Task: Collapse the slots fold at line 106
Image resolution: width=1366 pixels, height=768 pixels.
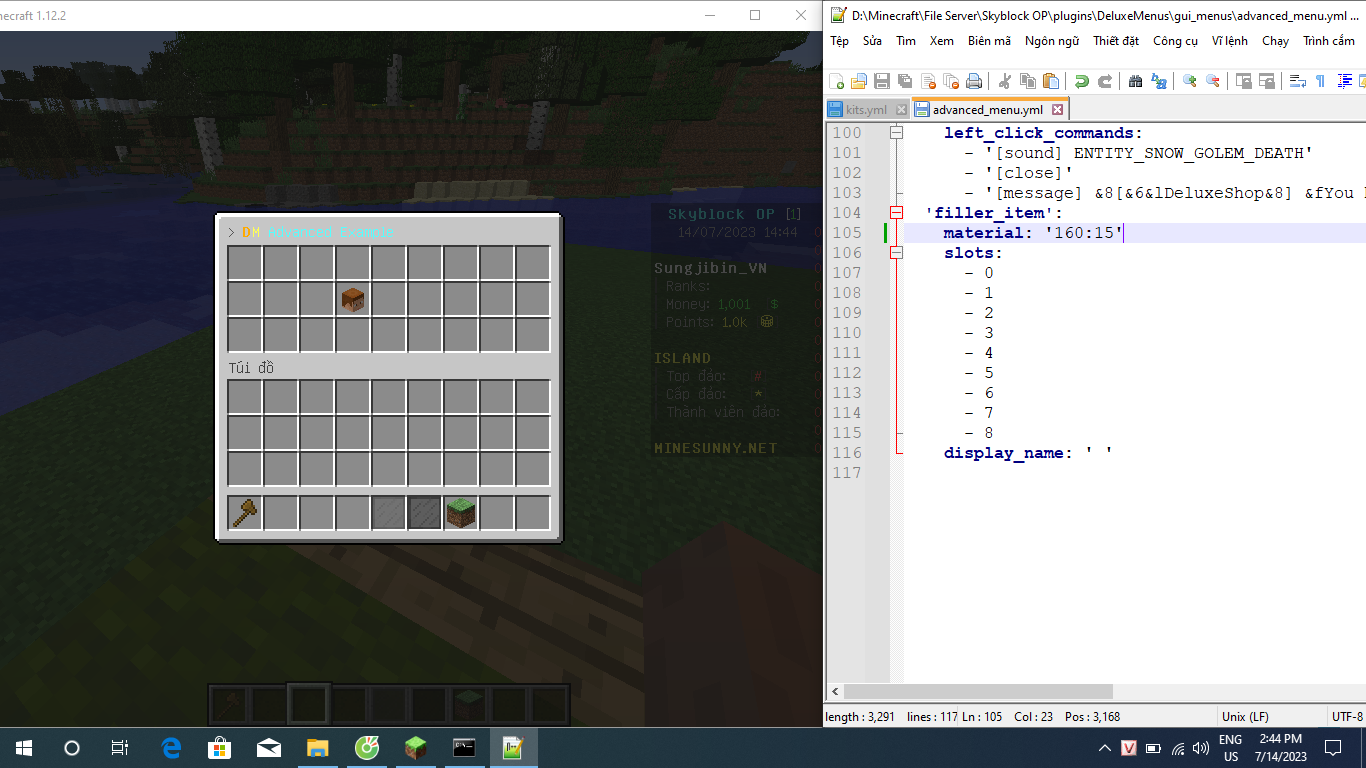Action: click(896, 253)
